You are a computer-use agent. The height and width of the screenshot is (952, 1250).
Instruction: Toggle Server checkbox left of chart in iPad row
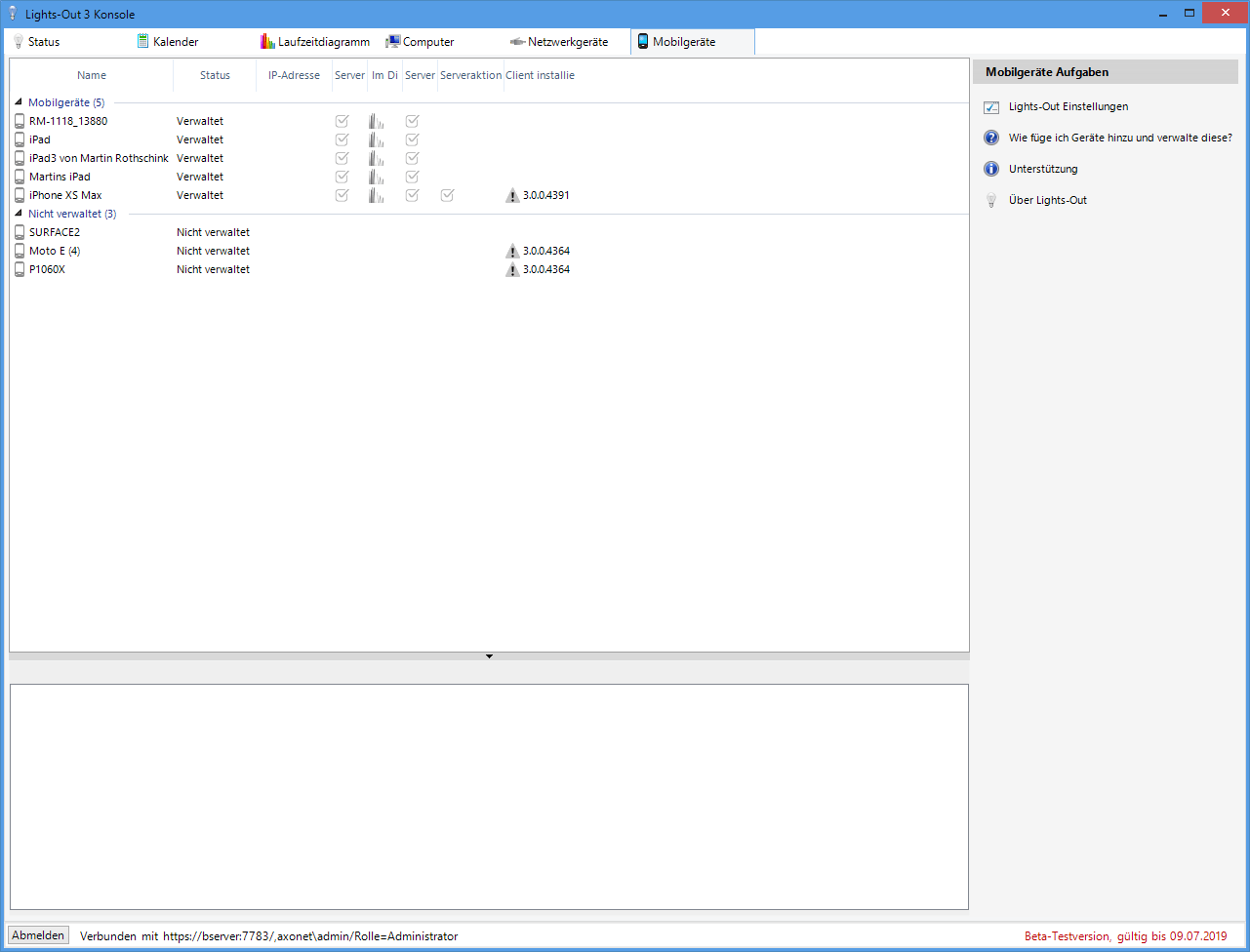pyautogui.click(x=342, y=139)
